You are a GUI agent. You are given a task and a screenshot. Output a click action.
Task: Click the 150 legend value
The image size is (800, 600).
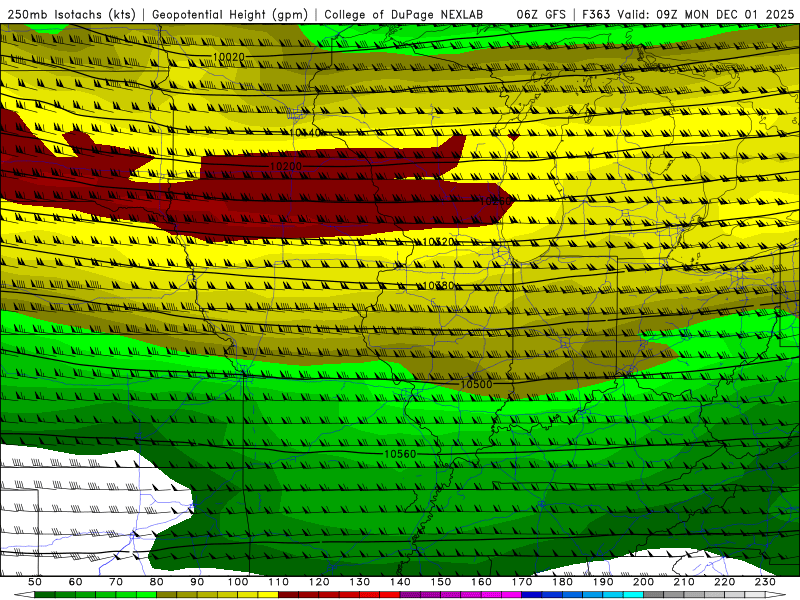pos(440,582)
